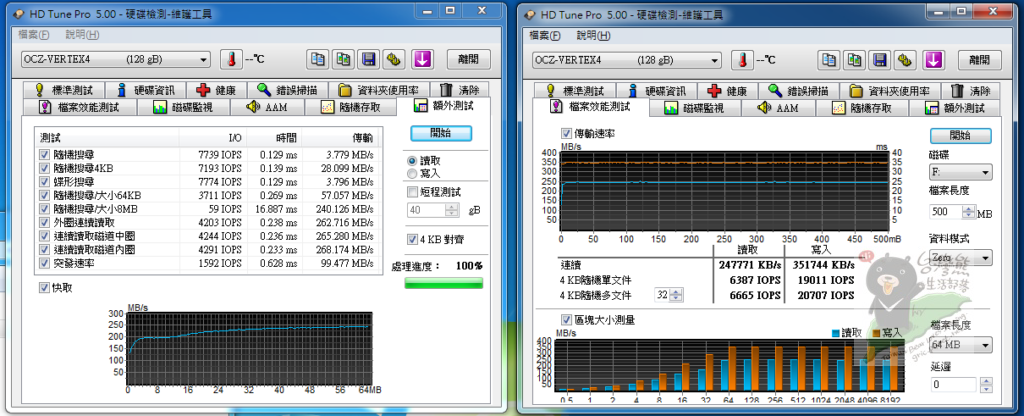Click 時間 column header in test list
The width and height of the screenshot is (1024, 416).
click(x=274, y=138)
